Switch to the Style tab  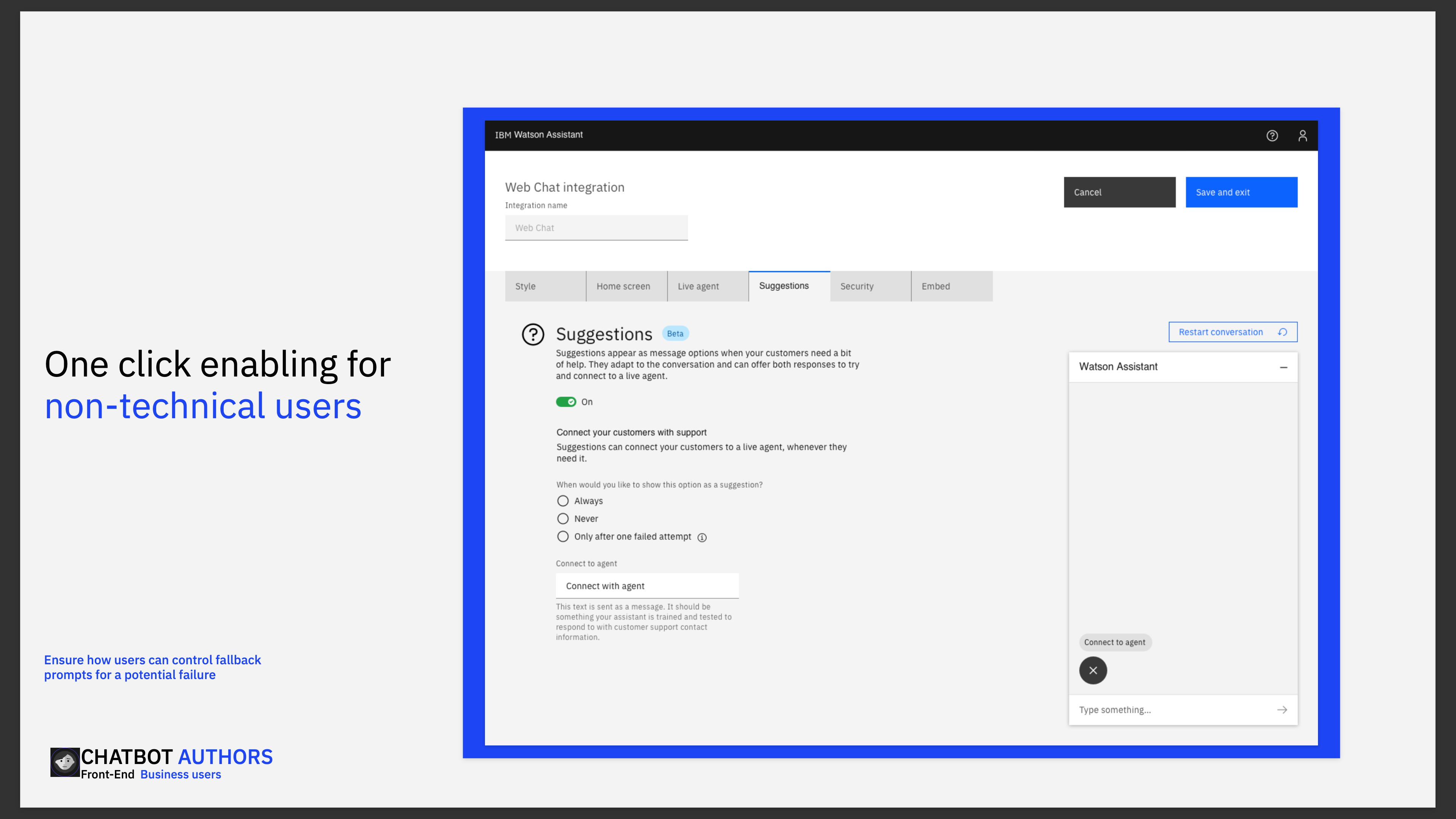(545, 286)
